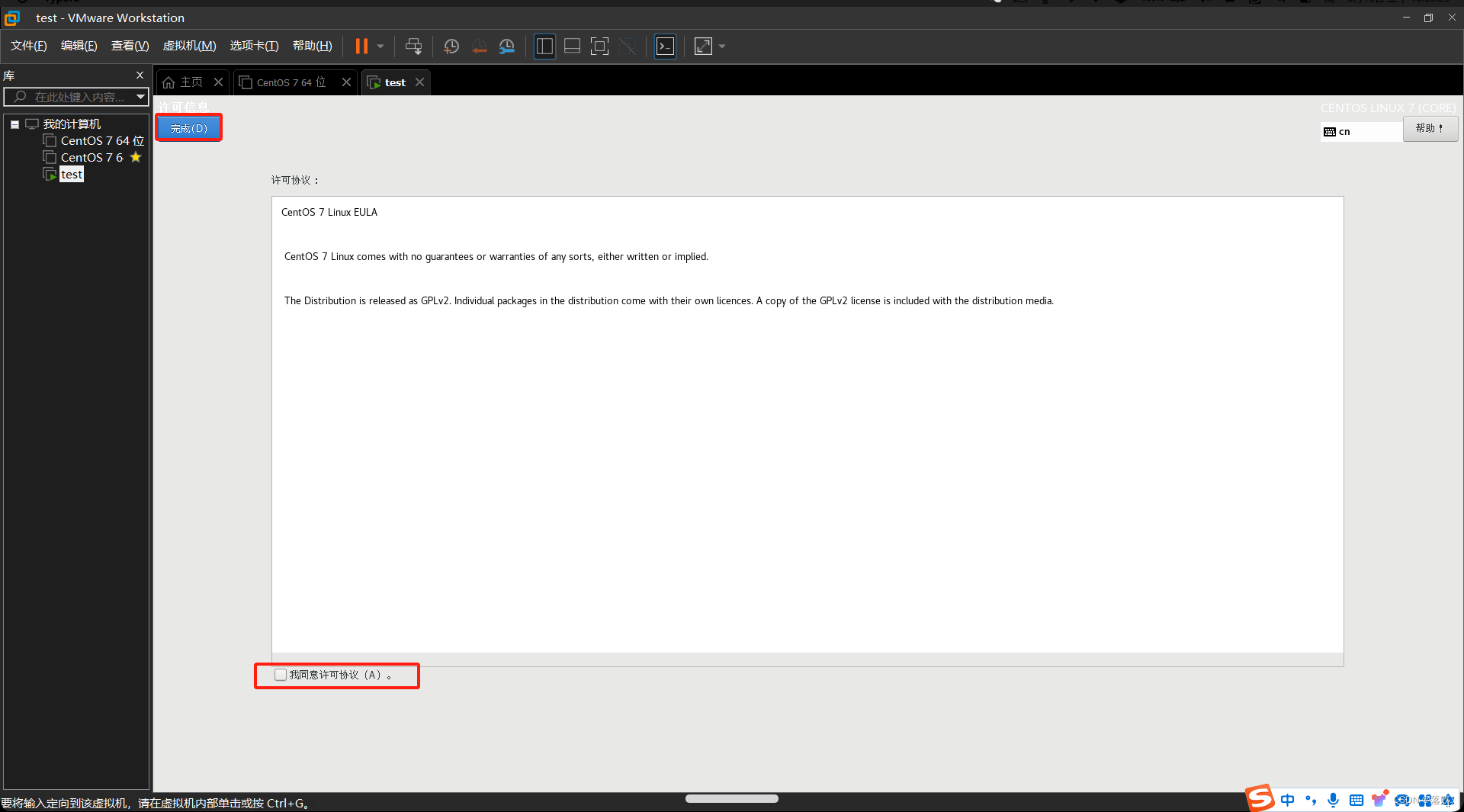Click the horizontal scrollbar thumb at bottom

[x=732, y=798]
